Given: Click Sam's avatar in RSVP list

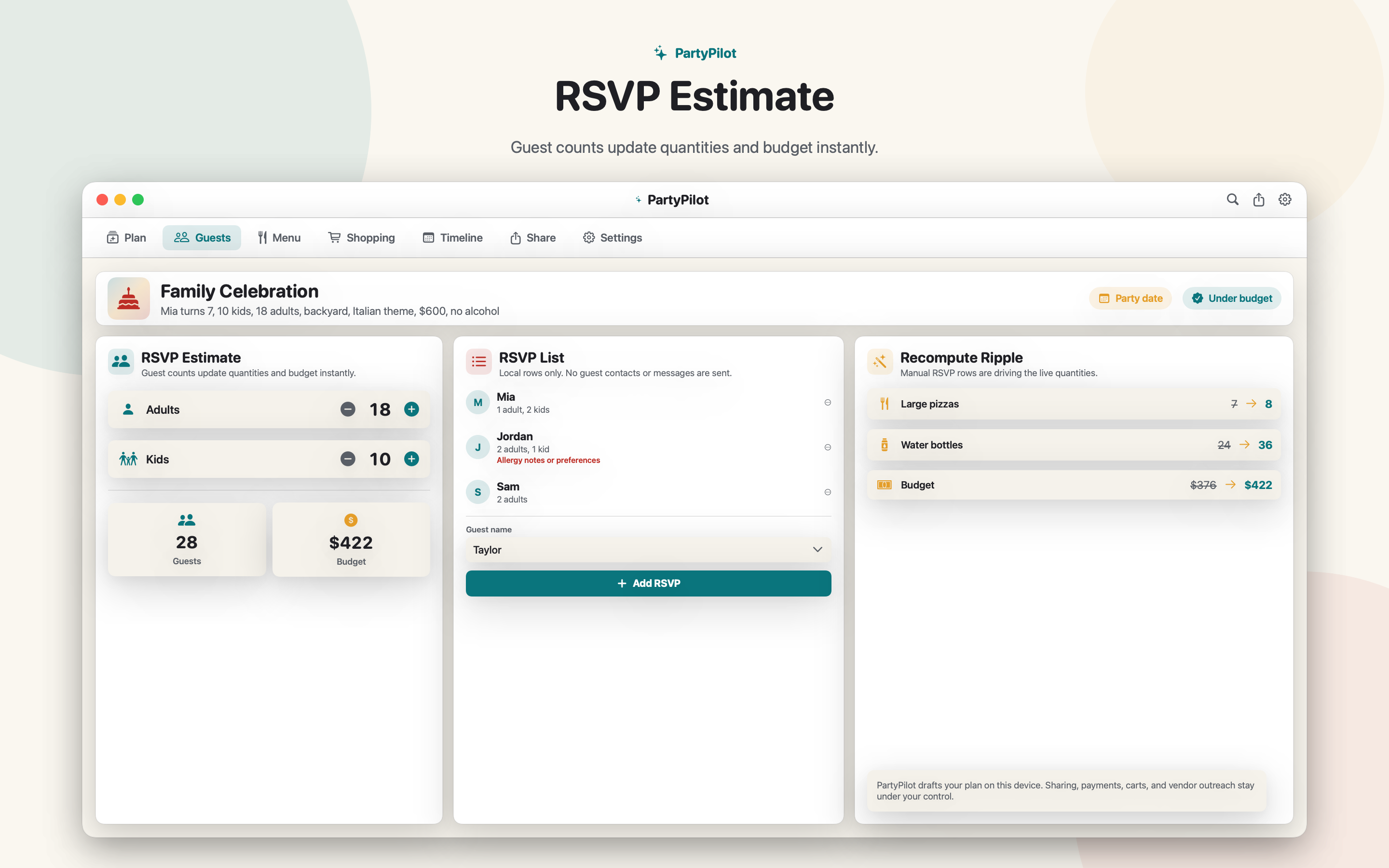Looking at the screenshot, I should (x=478, y=492).
